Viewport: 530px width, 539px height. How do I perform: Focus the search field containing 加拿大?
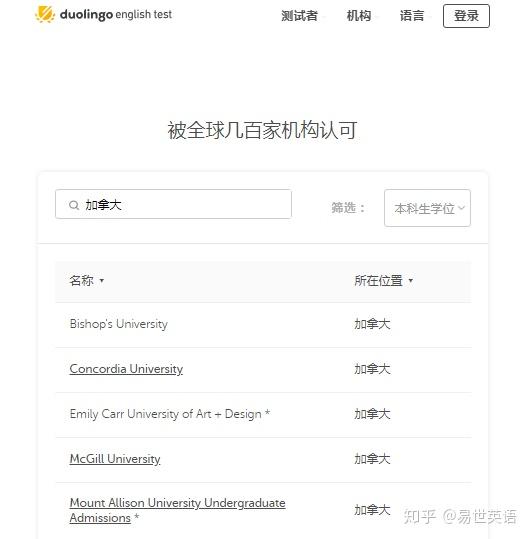pyautogui.click(x=173, y=204)
